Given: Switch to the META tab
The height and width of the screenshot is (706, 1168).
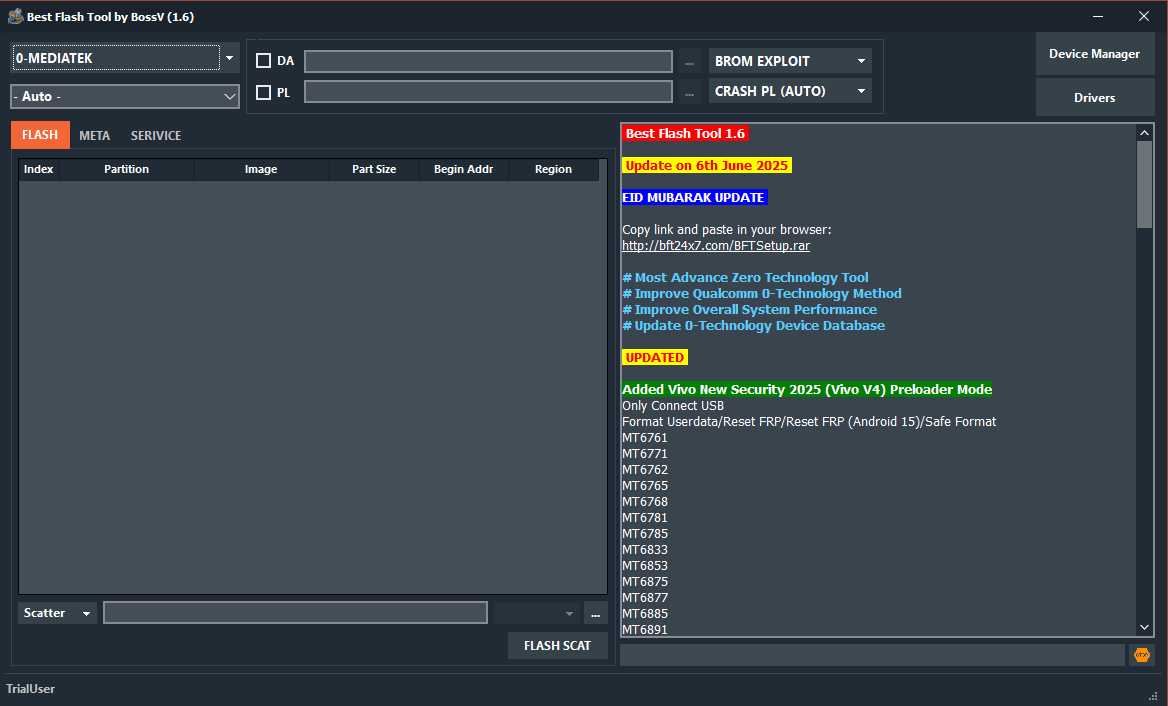Looking at the screenshot, I should [x=95, y=135].
